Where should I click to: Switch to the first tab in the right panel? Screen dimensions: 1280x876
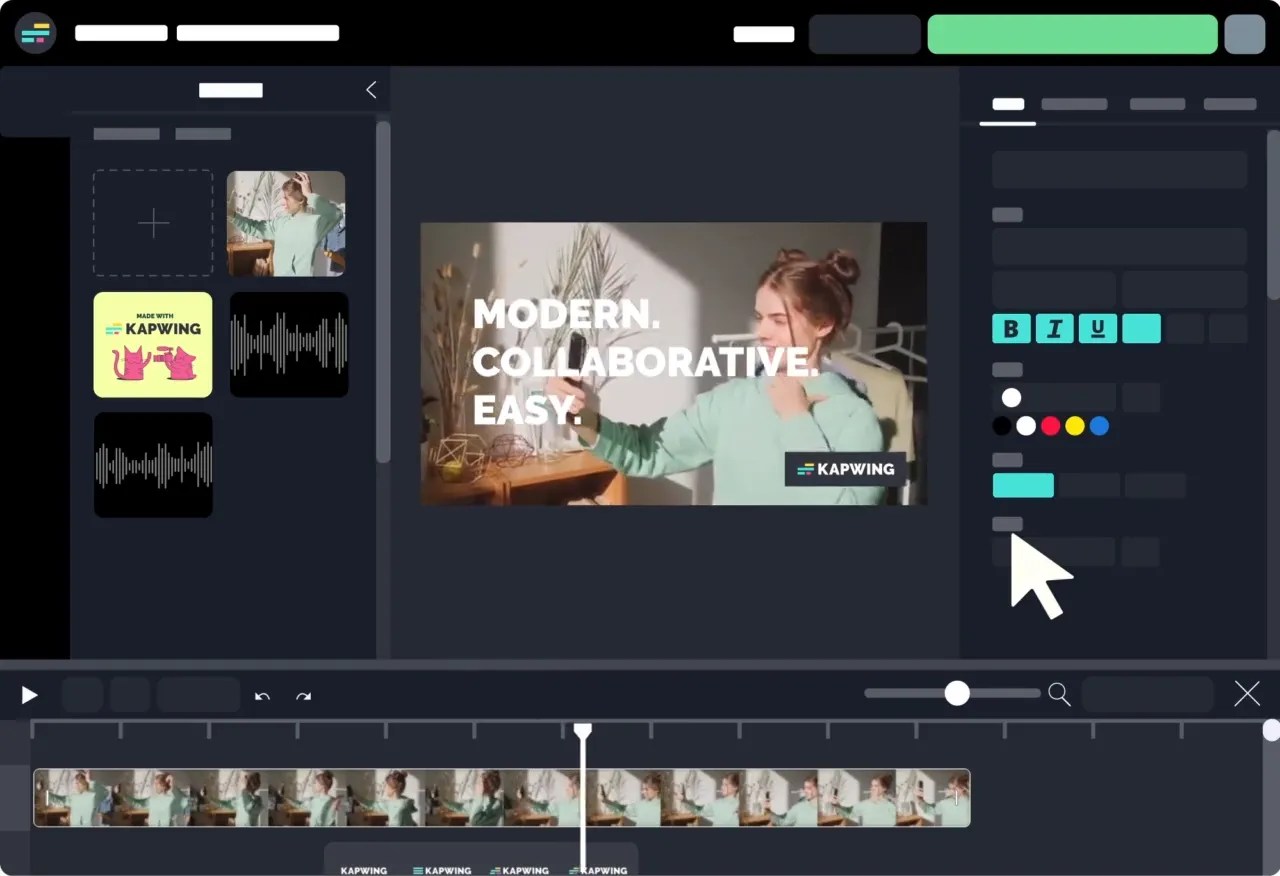pyautogui.click(x=1007, y=104)
